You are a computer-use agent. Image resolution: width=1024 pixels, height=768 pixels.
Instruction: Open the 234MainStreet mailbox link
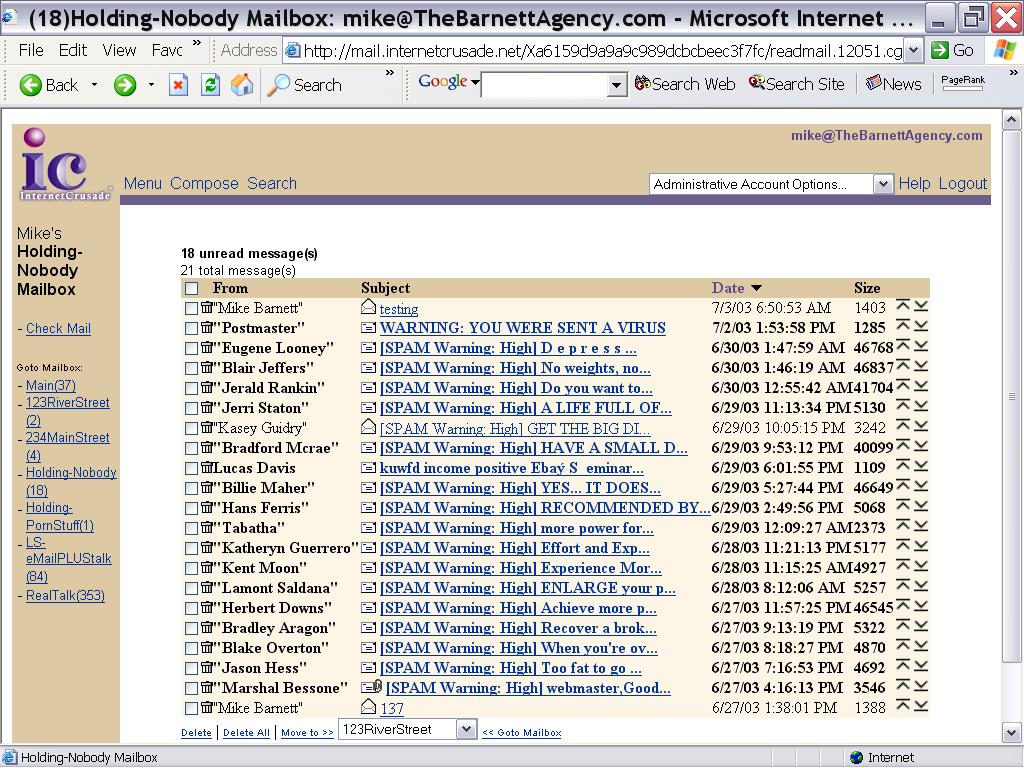point(67,446)
